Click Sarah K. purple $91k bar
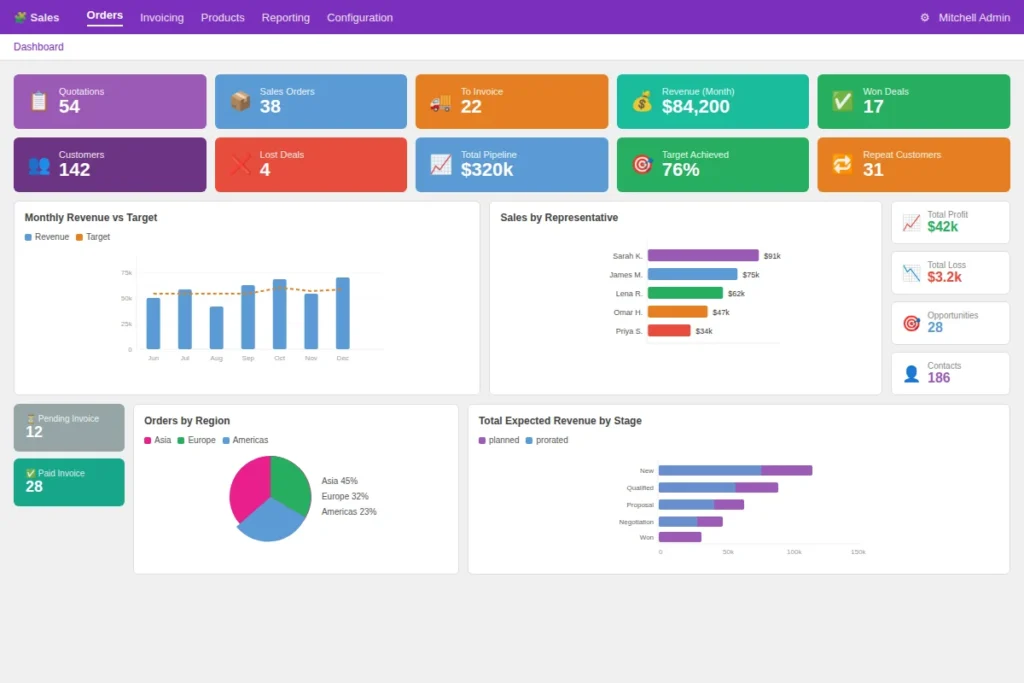Image resolution: width=1024 pixels, height=683 pixels. pos(703,255)
